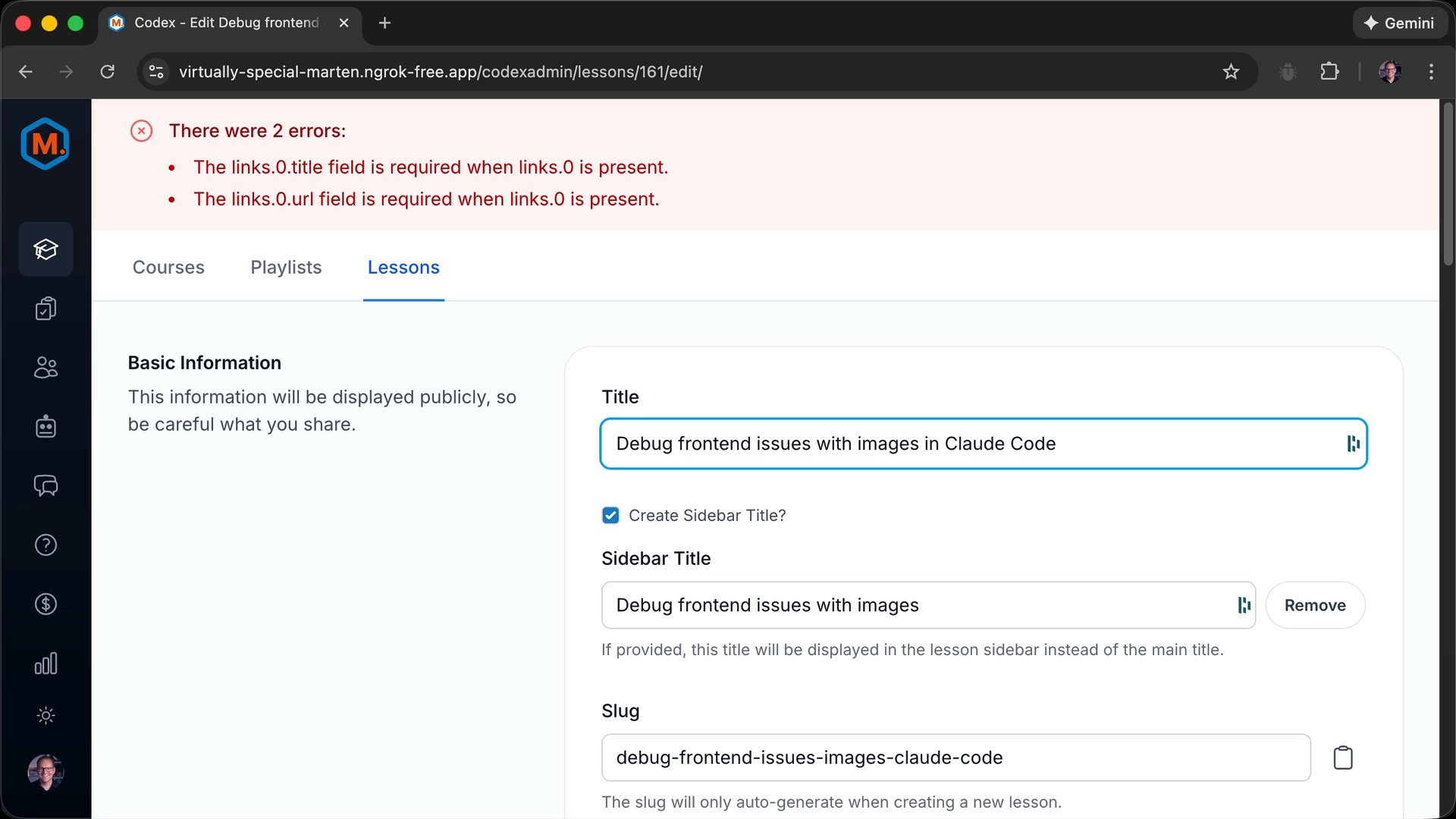Switch theme with the sun icon
The width and height of the screenshot is (1456, 819).
tap(45, 714)
